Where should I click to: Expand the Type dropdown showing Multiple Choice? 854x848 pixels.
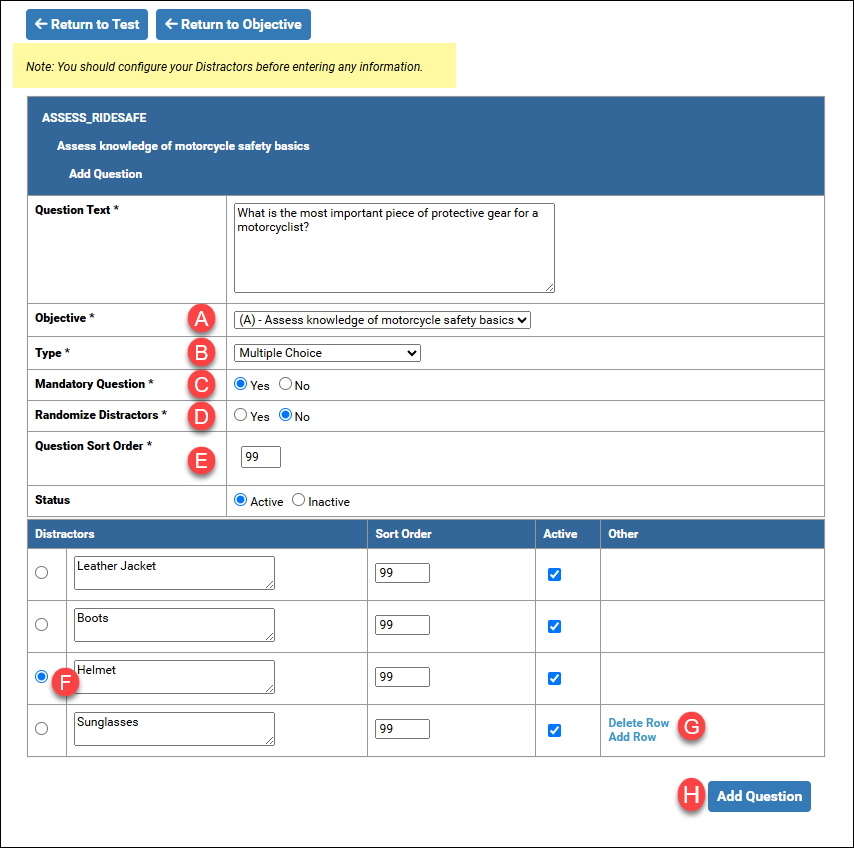[327, 353]
